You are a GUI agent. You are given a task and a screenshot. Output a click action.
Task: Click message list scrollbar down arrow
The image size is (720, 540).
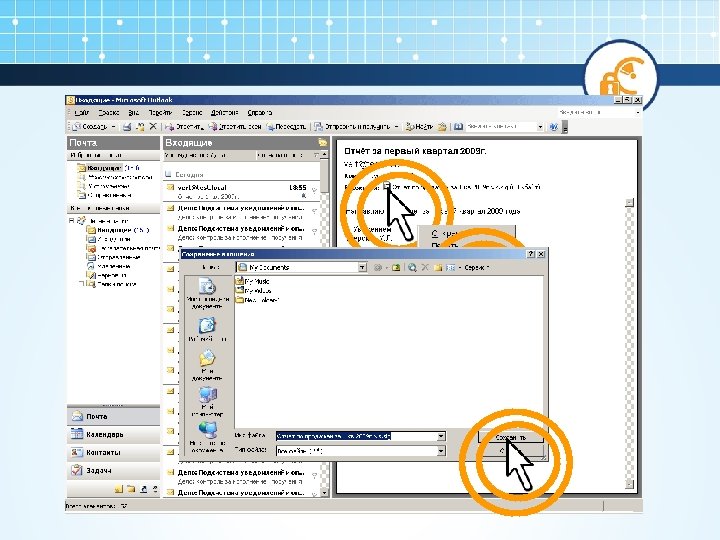pyautogui.click(x=324, y=493)
